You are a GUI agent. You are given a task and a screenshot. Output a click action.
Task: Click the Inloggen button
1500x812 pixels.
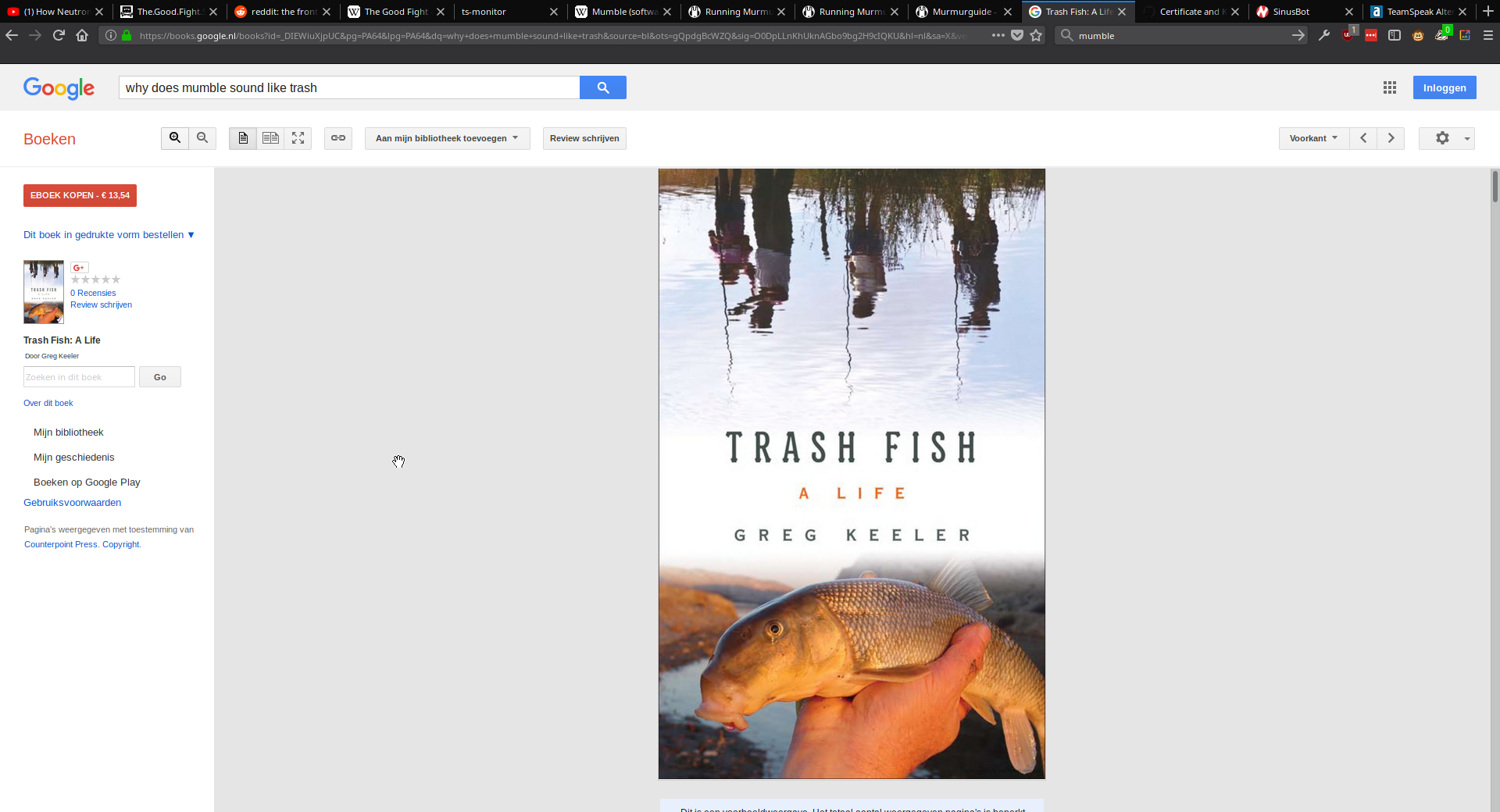click(1444, 87)
